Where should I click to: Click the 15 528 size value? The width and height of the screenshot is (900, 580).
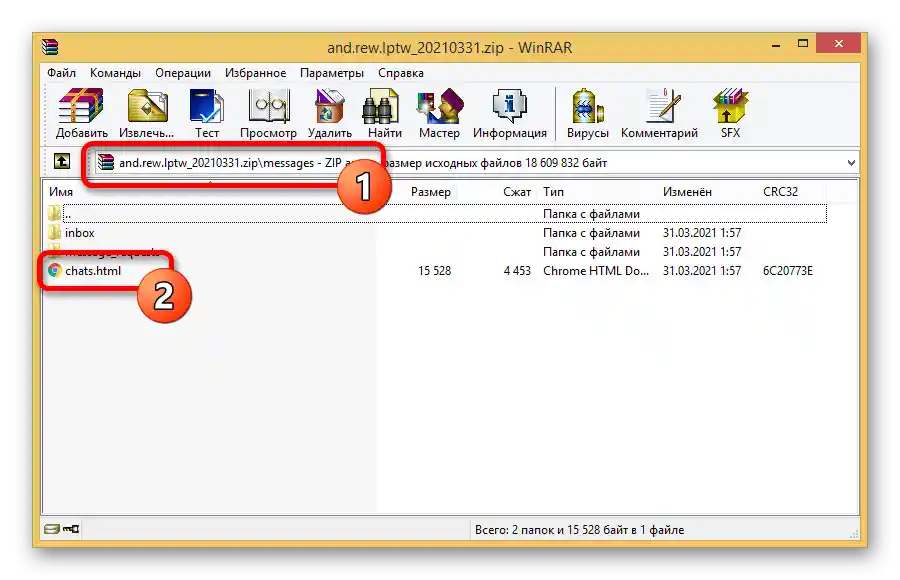[435, 270]
